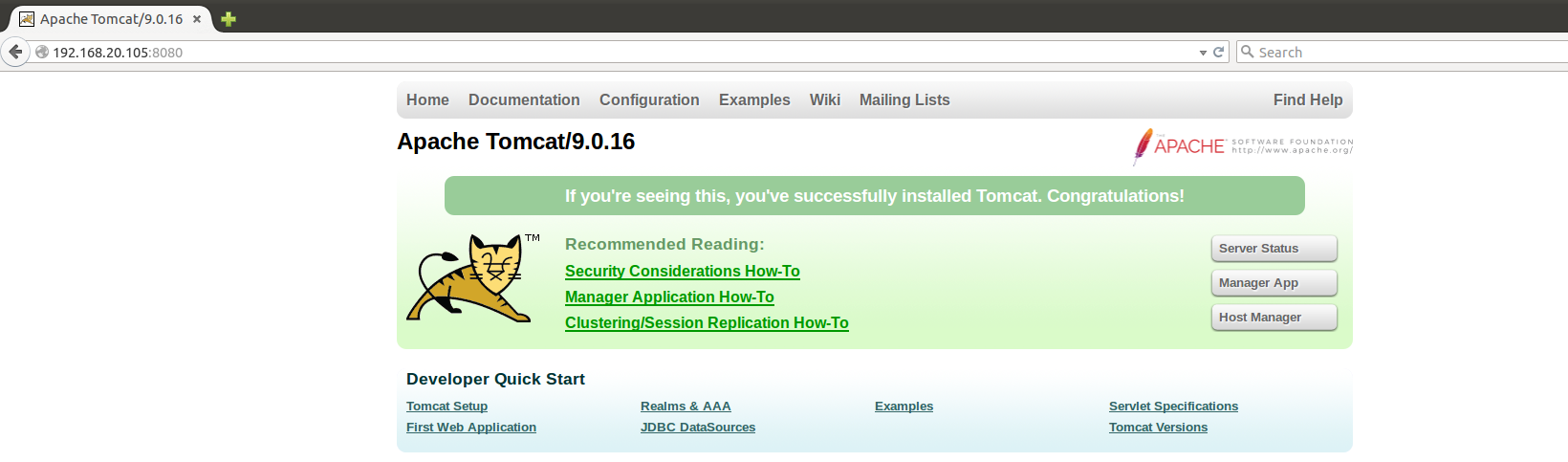Click the browser back arrow button
This screenshot has height=462, width=1568.
coord(15,52)
